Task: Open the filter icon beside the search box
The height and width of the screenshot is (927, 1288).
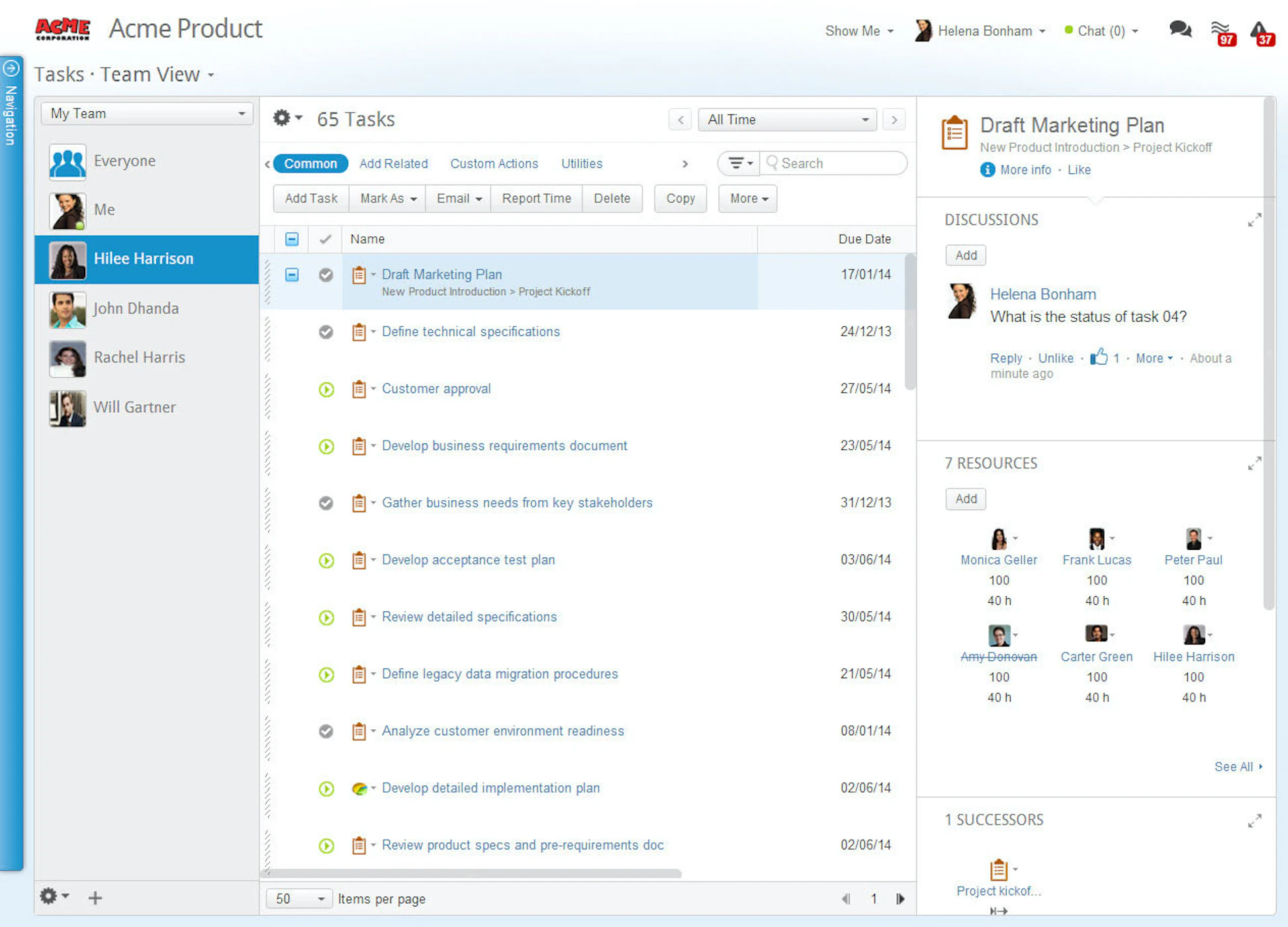Action: 737,163
